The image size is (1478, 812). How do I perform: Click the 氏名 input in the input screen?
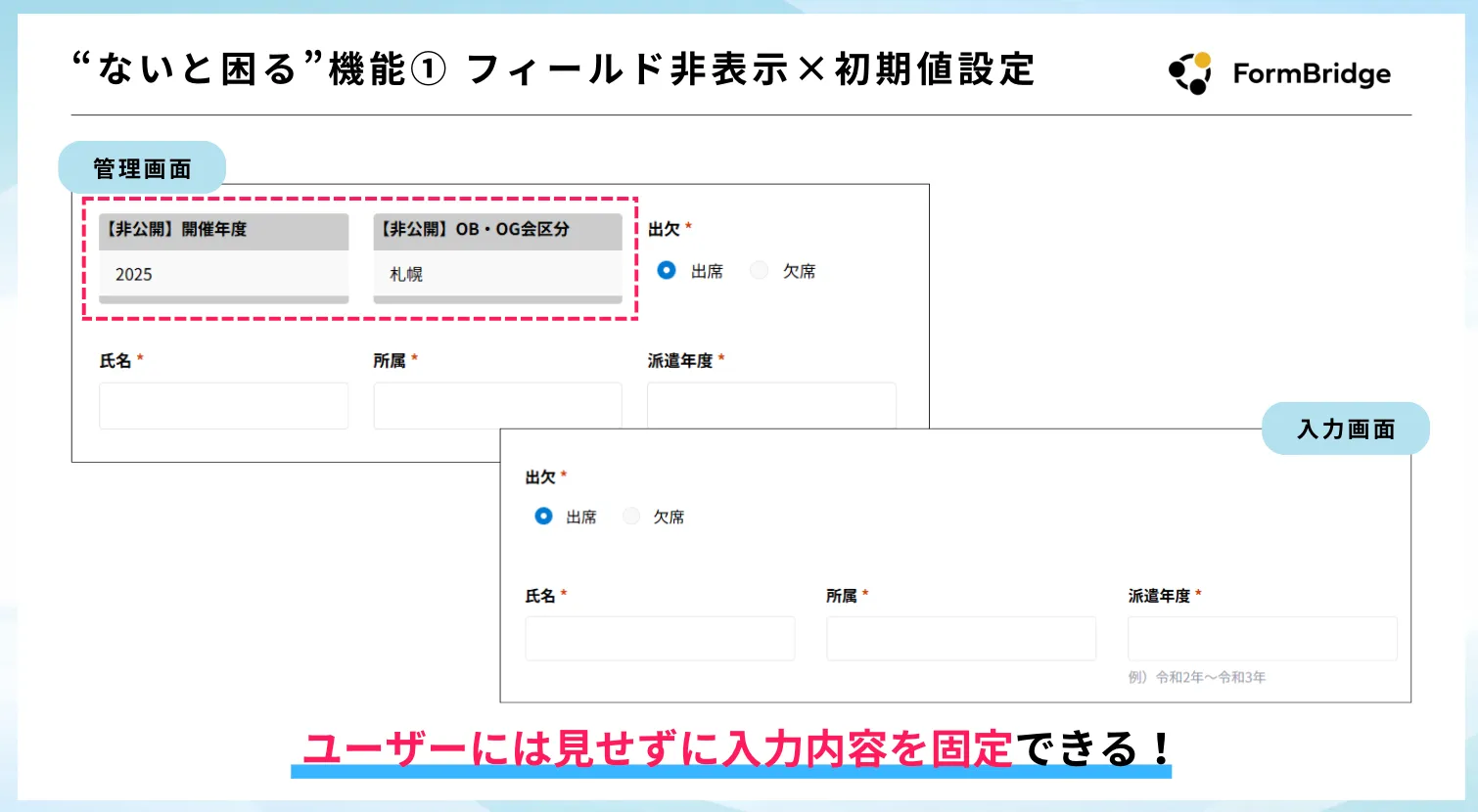pyautogui.click(x=660, y=639)
